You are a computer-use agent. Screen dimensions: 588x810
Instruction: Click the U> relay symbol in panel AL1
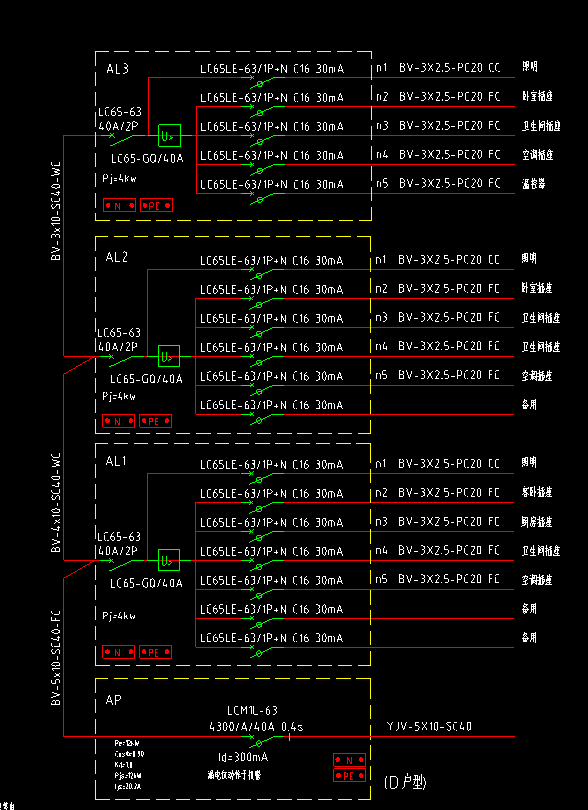point(169,560)
